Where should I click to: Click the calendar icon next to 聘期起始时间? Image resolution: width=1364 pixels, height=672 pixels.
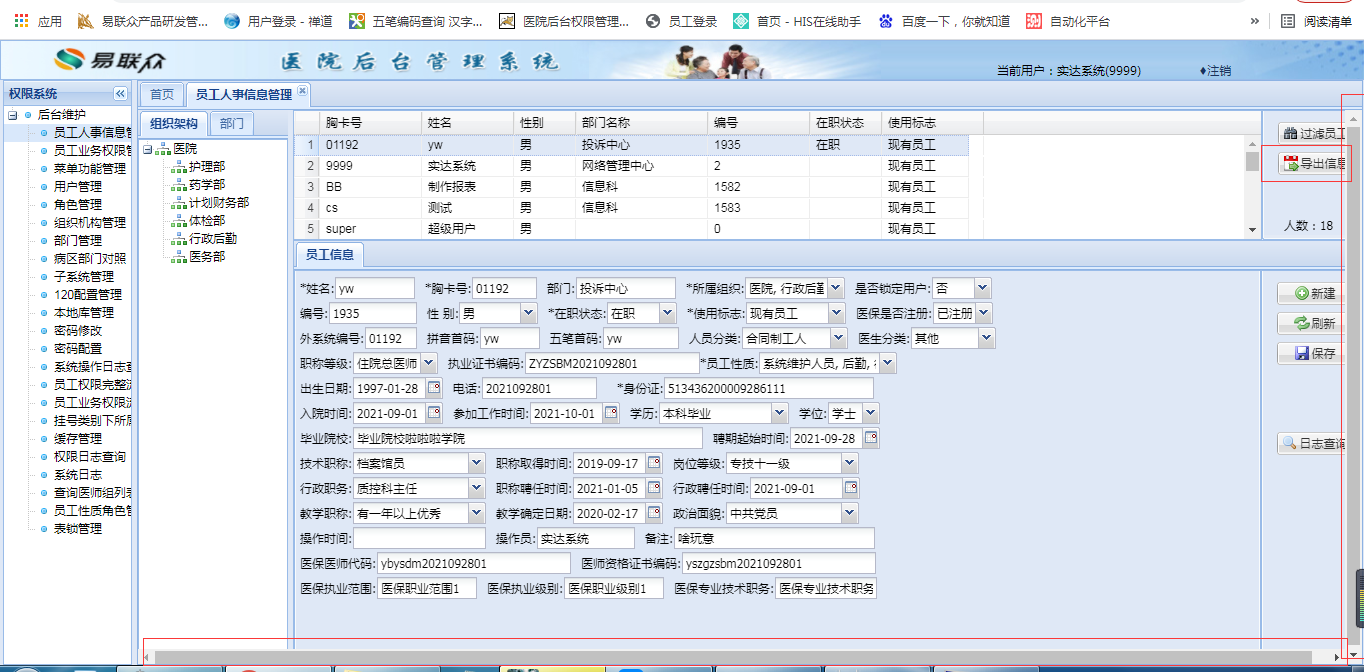click(871, 438)
